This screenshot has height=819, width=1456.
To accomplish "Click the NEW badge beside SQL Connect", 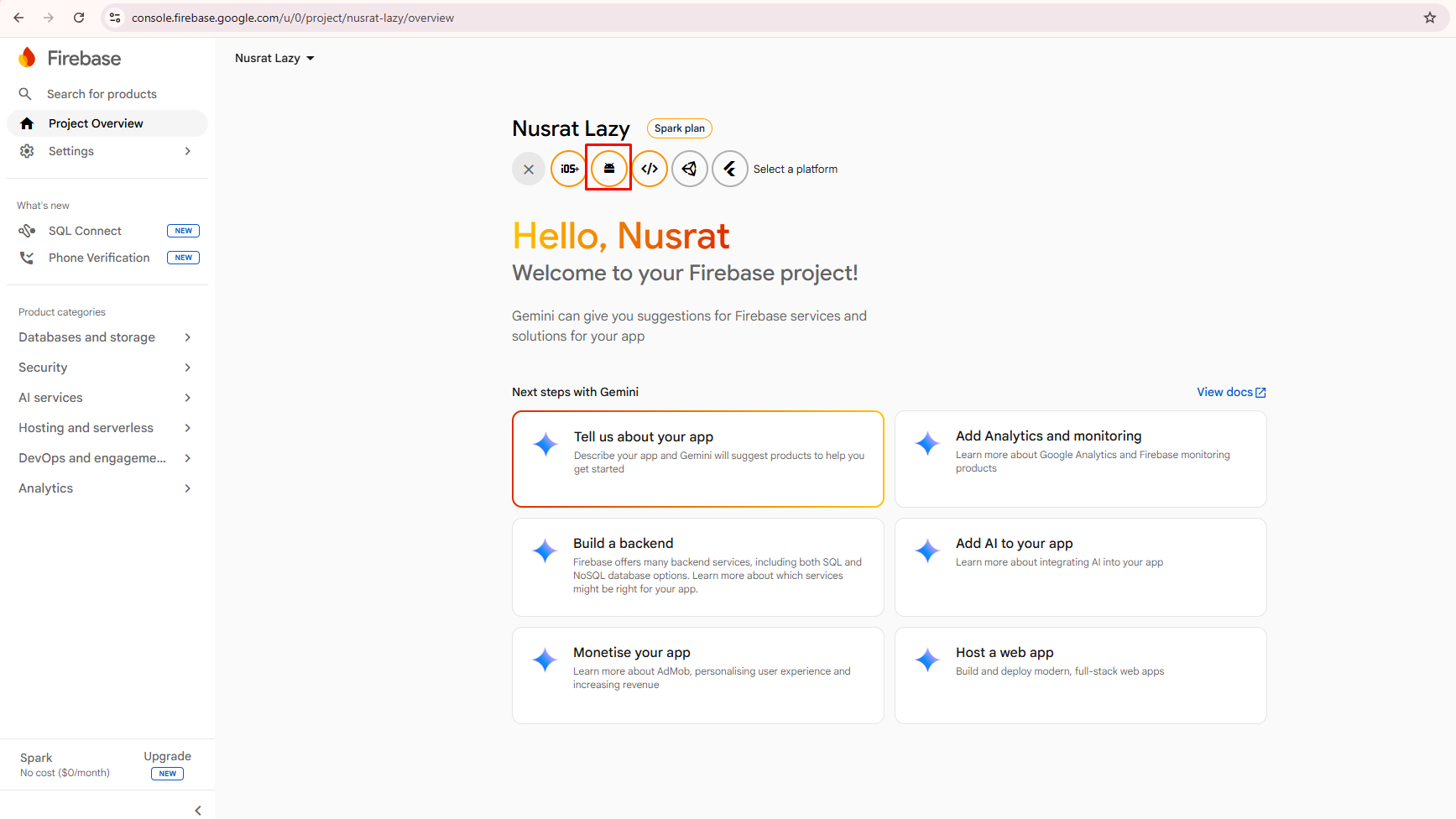I will click(183, 231).
